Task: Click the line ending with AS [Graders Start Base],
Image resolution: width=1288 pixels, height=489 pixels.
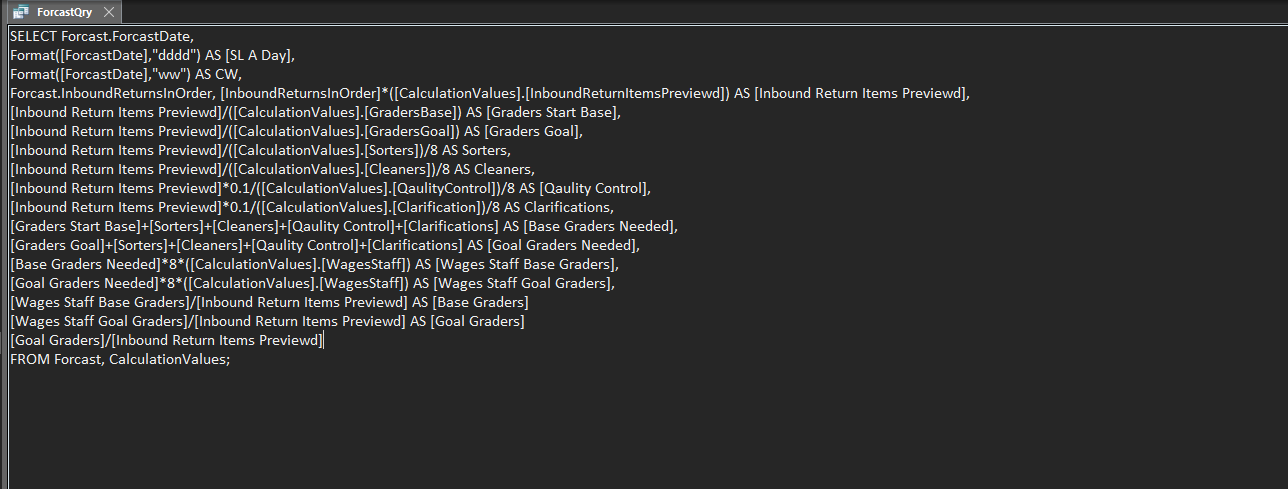Action: coord(315,112)
